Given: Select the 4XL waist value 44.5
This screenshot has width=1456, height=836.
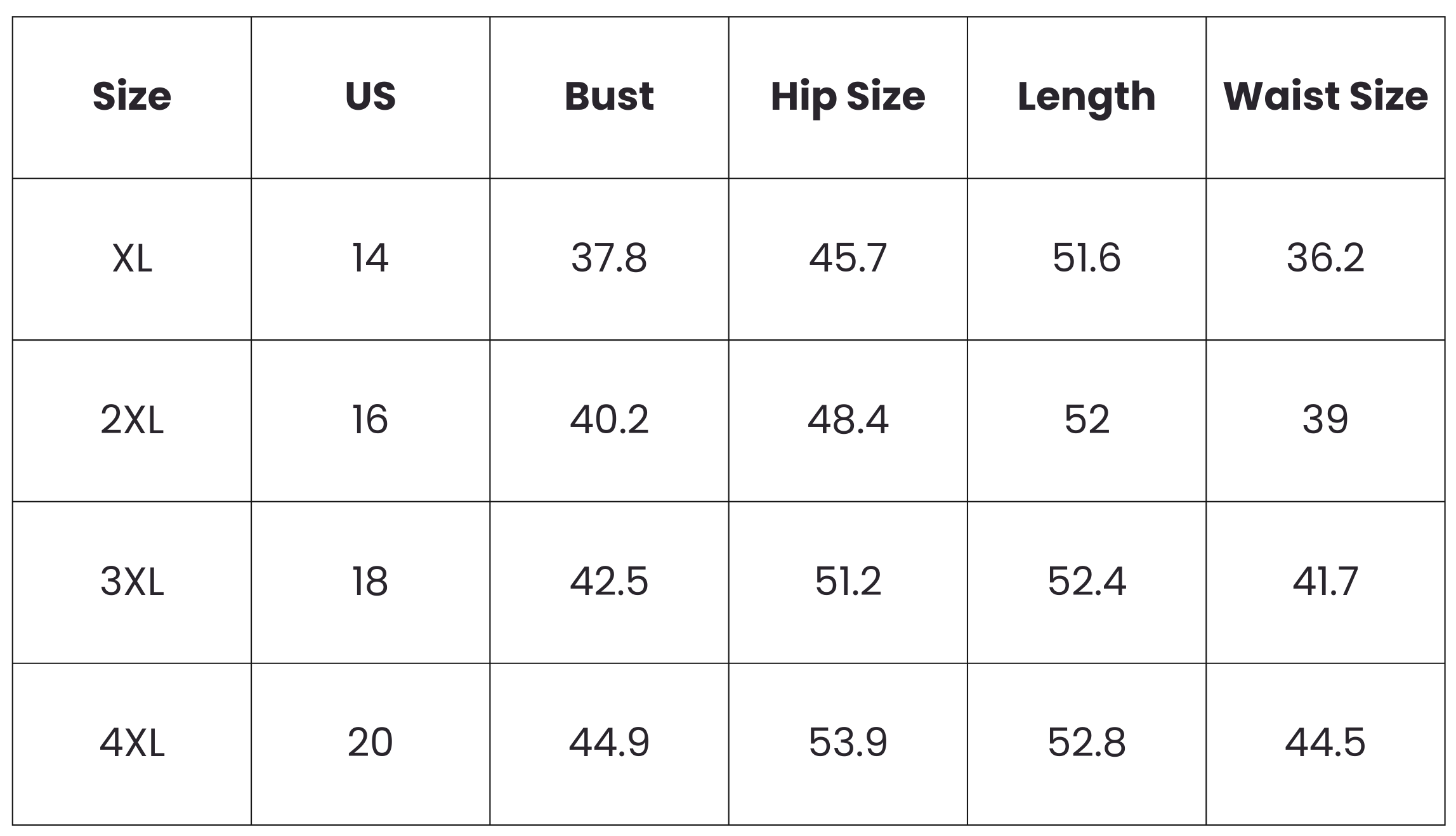Looking at the screenshot, I should [1325, 743].
